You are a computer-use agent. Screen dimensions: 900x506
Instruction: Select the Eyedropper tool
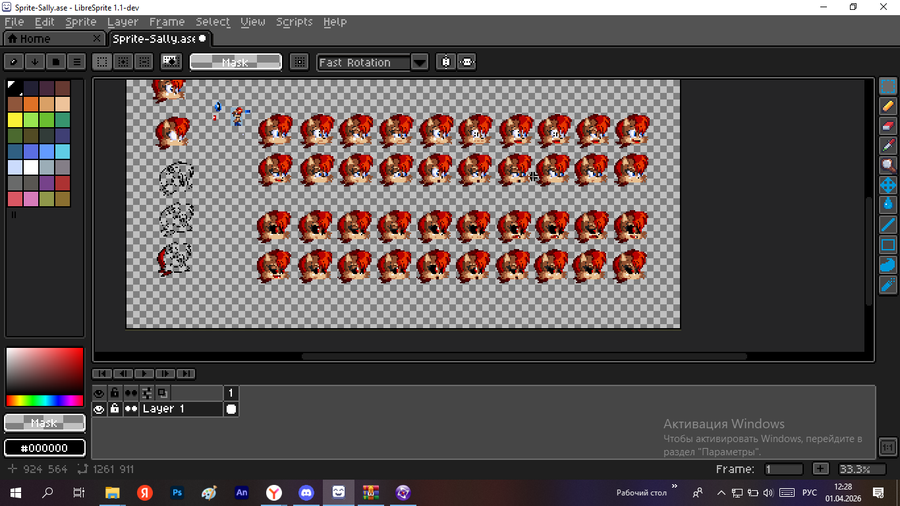click(x=887, y=145)
